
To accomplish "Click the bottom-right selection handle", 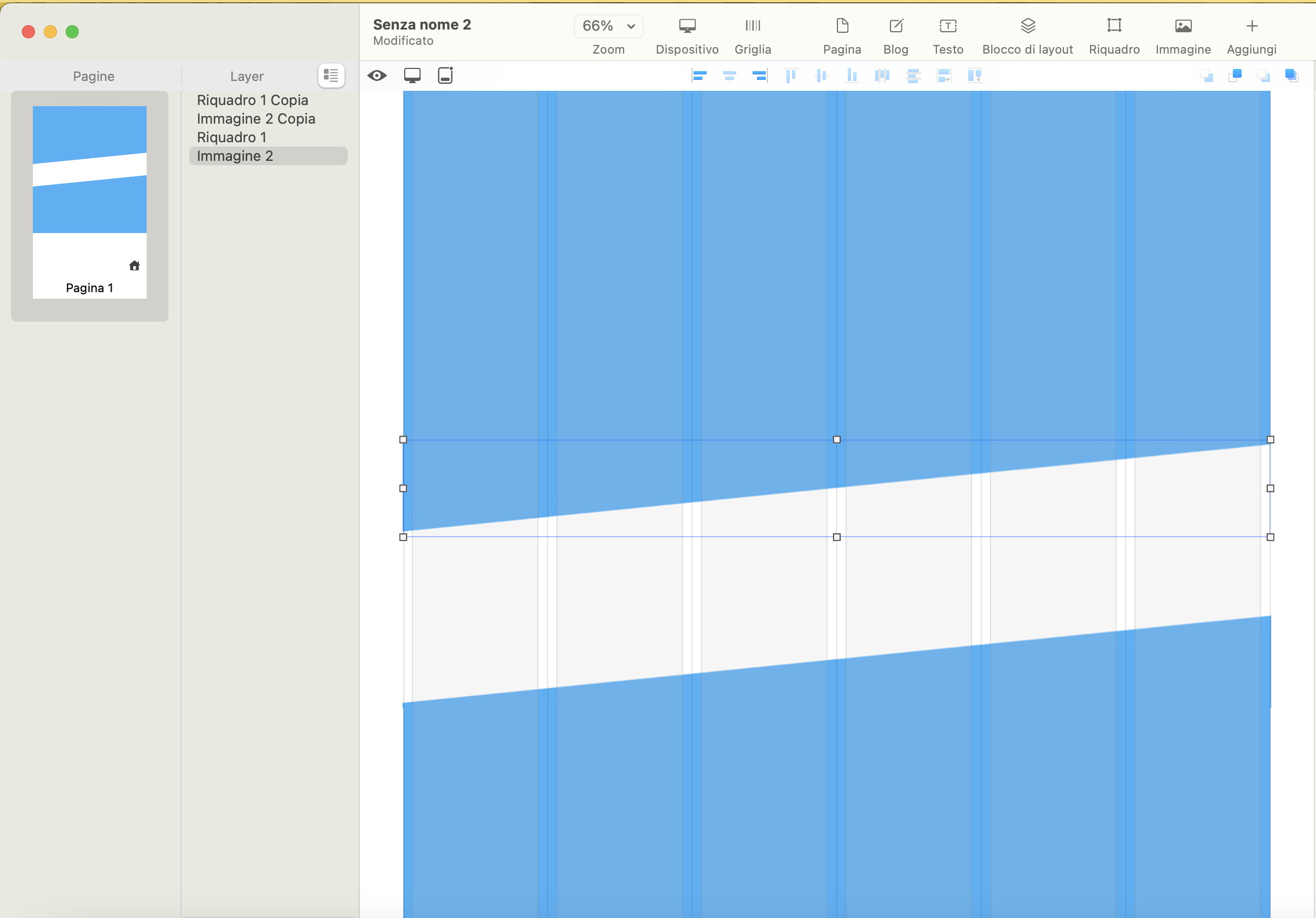I will pyautogui.click(x=1271, y=537).
